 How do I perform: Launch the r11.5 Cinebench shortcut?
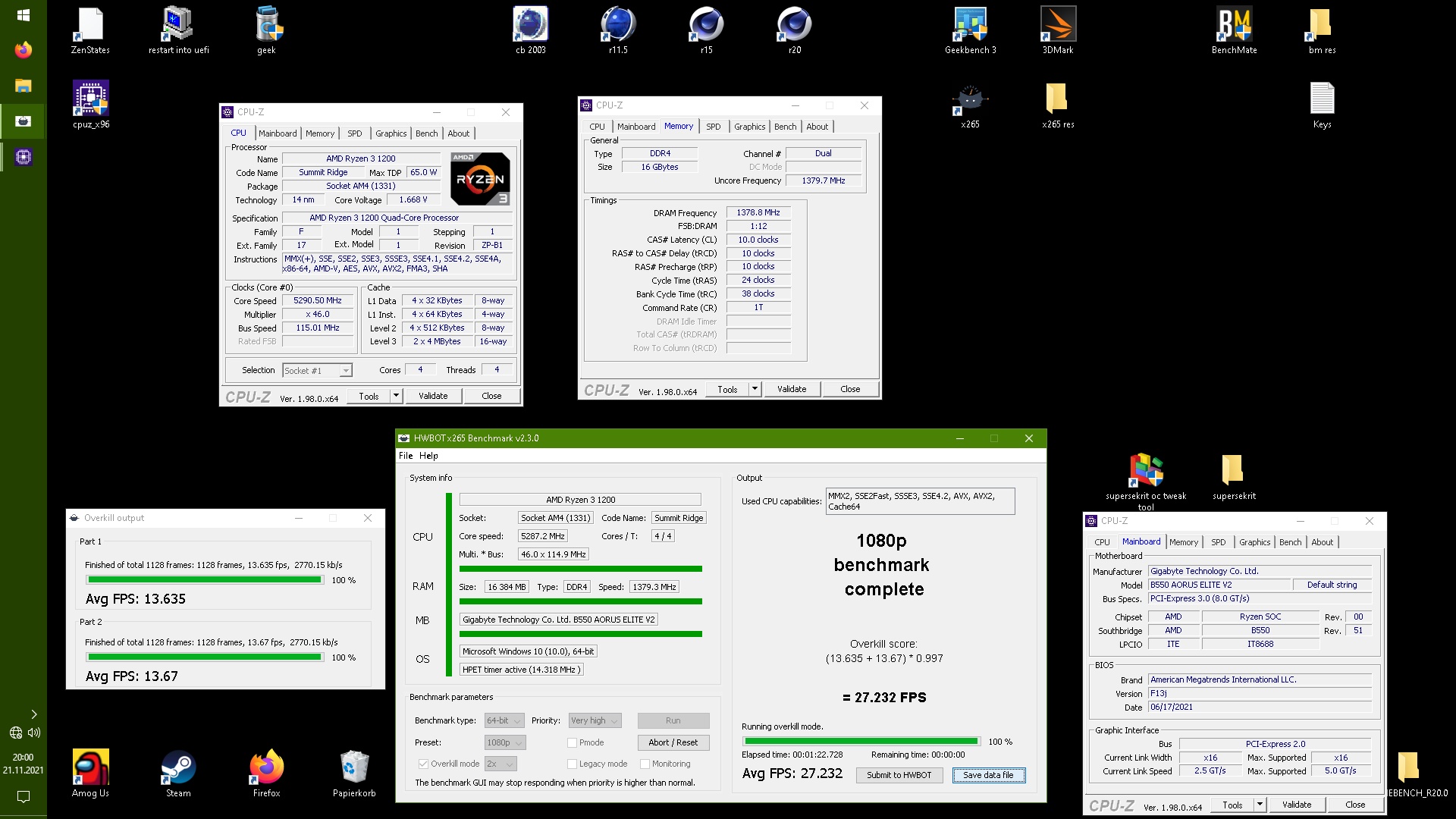(x=618, y=31)
